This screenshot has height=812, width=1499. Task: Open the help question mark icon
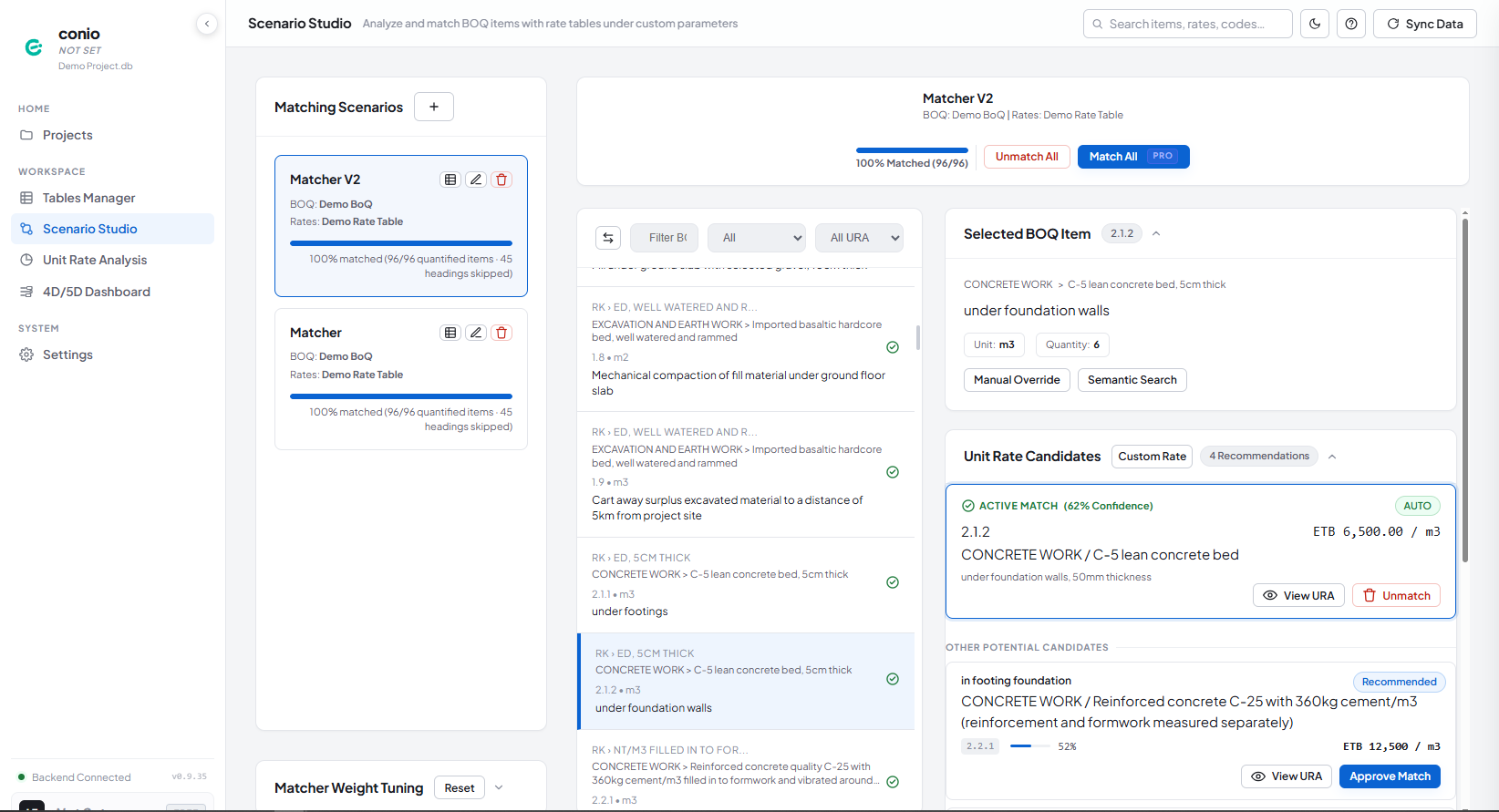pyautogui.click(x=1351, y=24)
